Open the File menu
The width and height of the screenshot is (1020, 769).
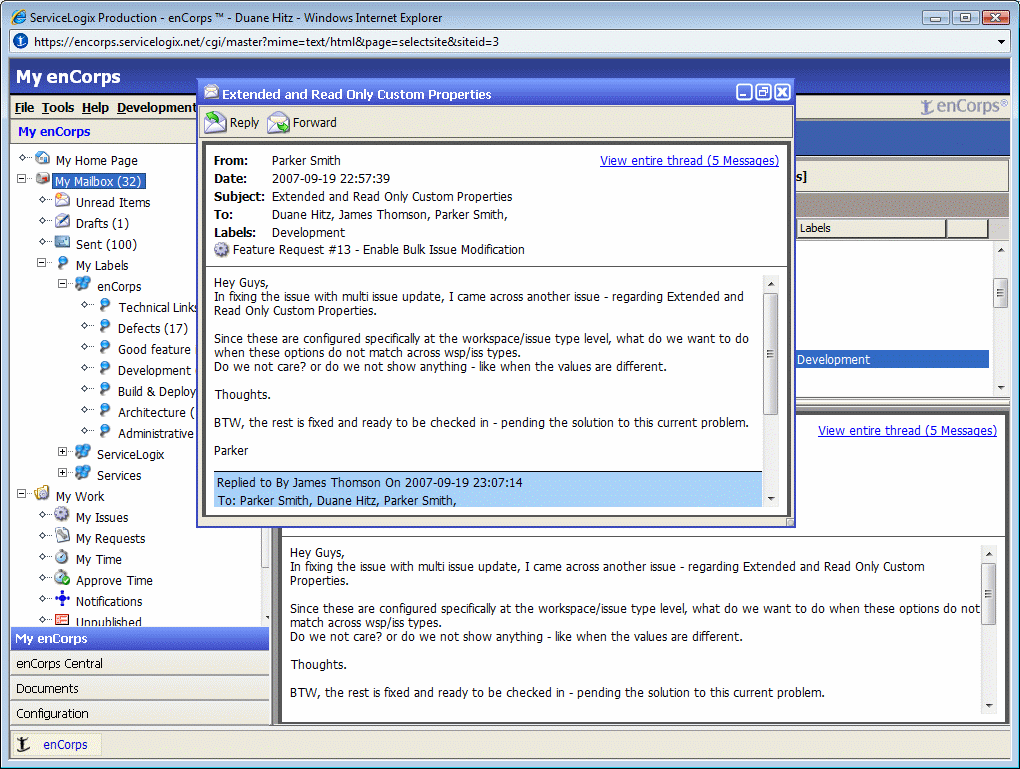coord(24,107)
